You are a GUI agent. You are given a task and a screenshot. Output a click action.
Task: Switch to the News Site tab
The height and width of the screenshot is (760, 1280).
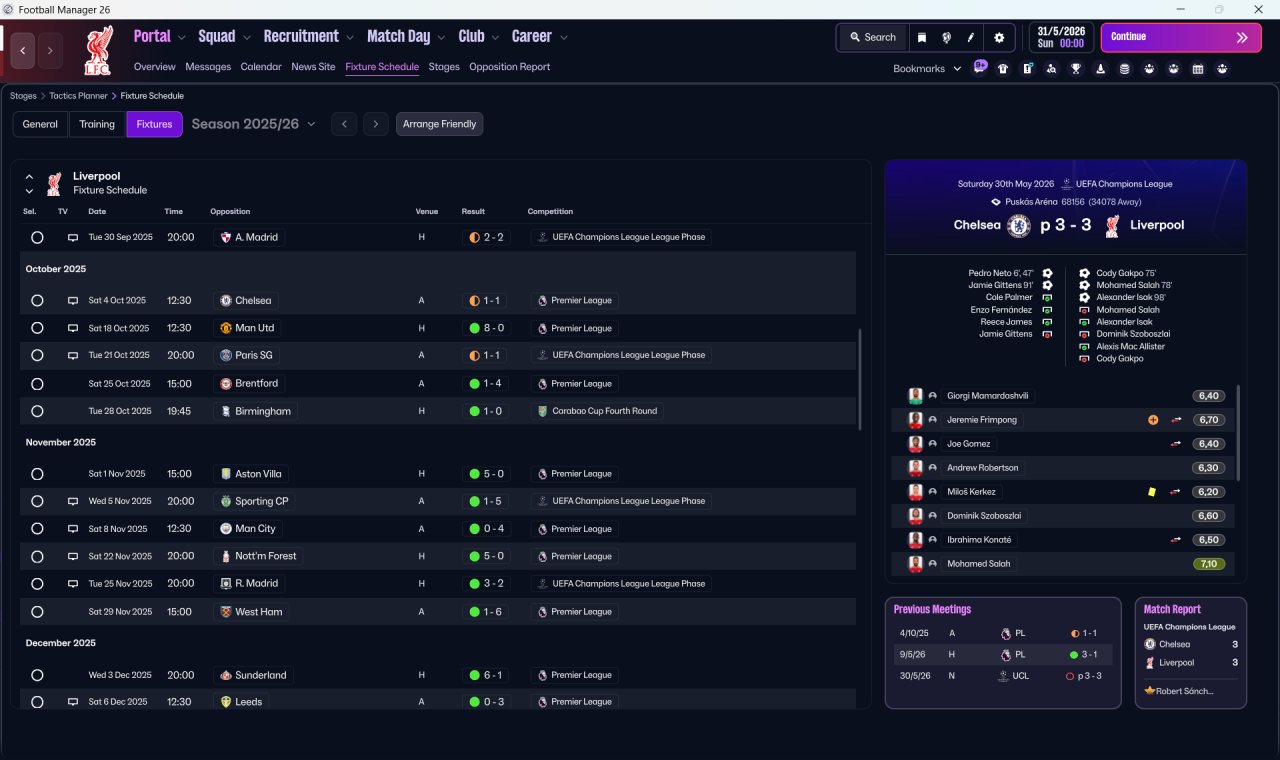click(x=313, y=67)
